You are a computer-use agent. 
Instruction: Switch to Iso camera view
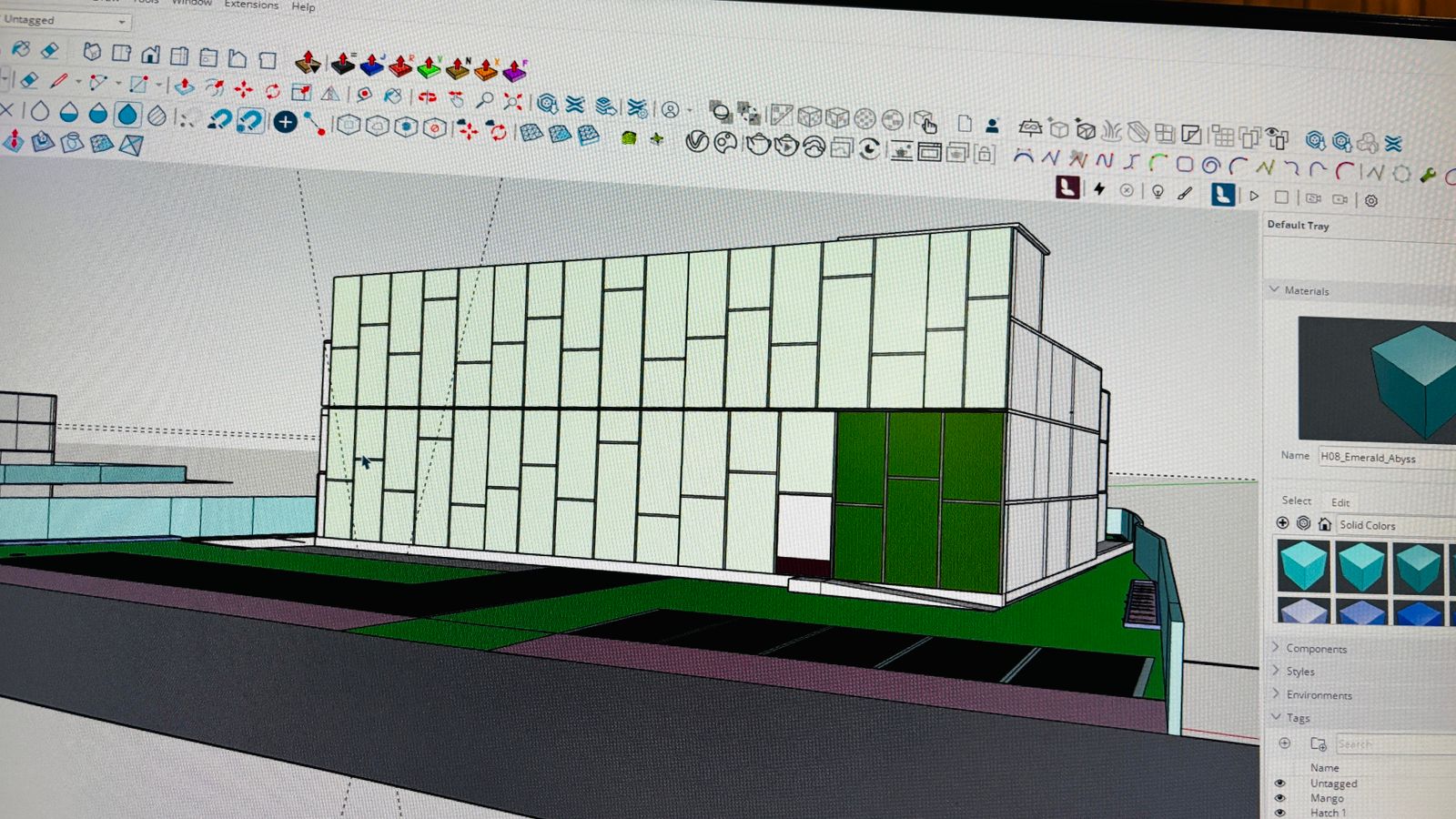92,52
